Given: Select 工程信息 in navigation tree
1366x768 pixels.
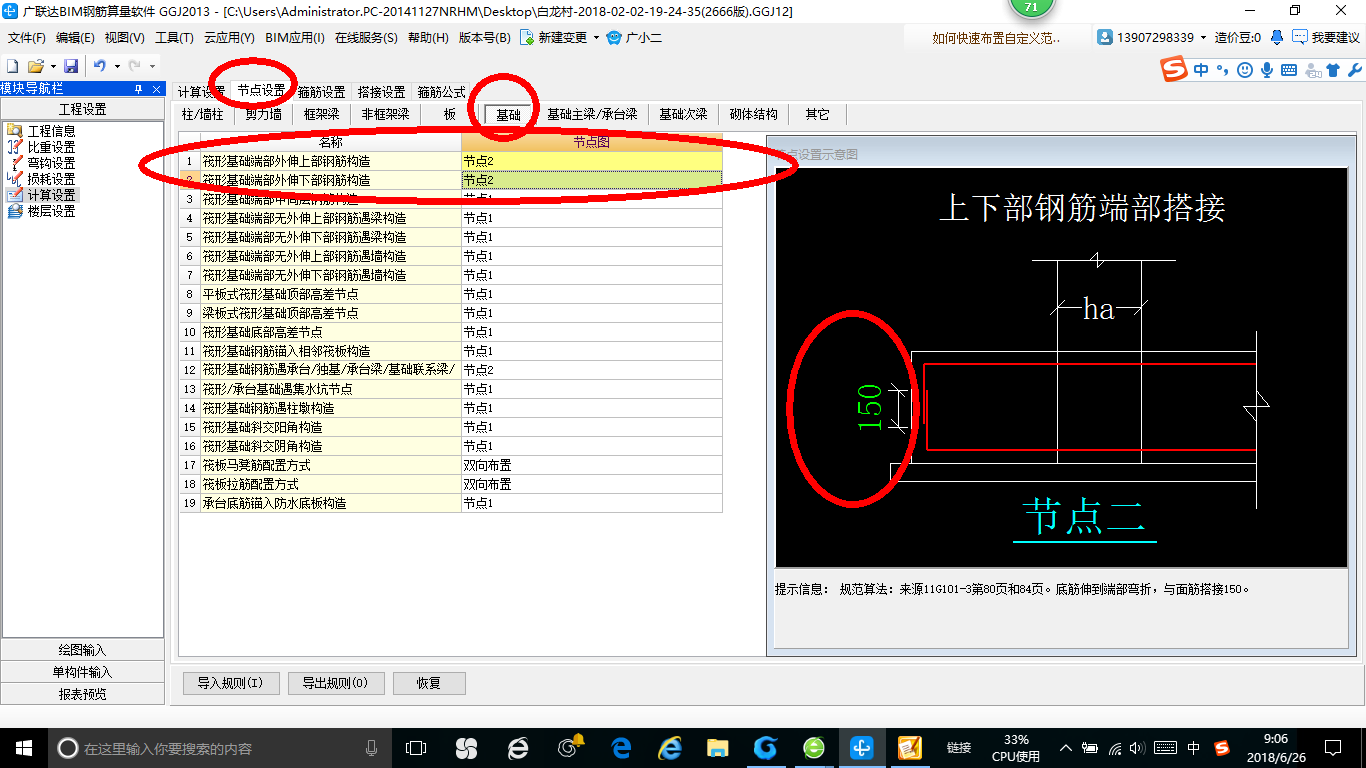Looking at the screenshot, I should click(x=51, y=131).
